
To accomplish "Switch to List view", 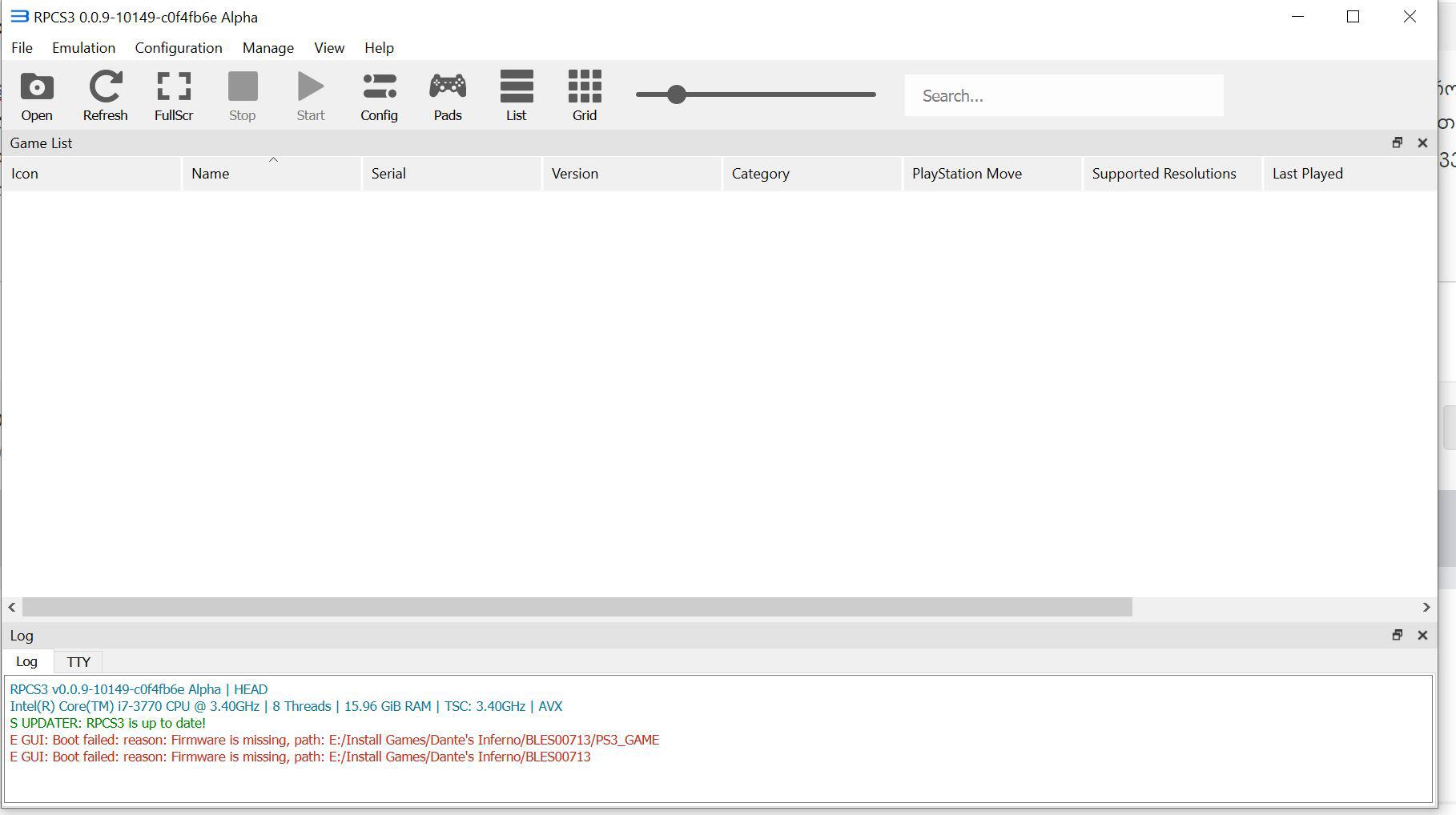I will click(x=517, y=96).
